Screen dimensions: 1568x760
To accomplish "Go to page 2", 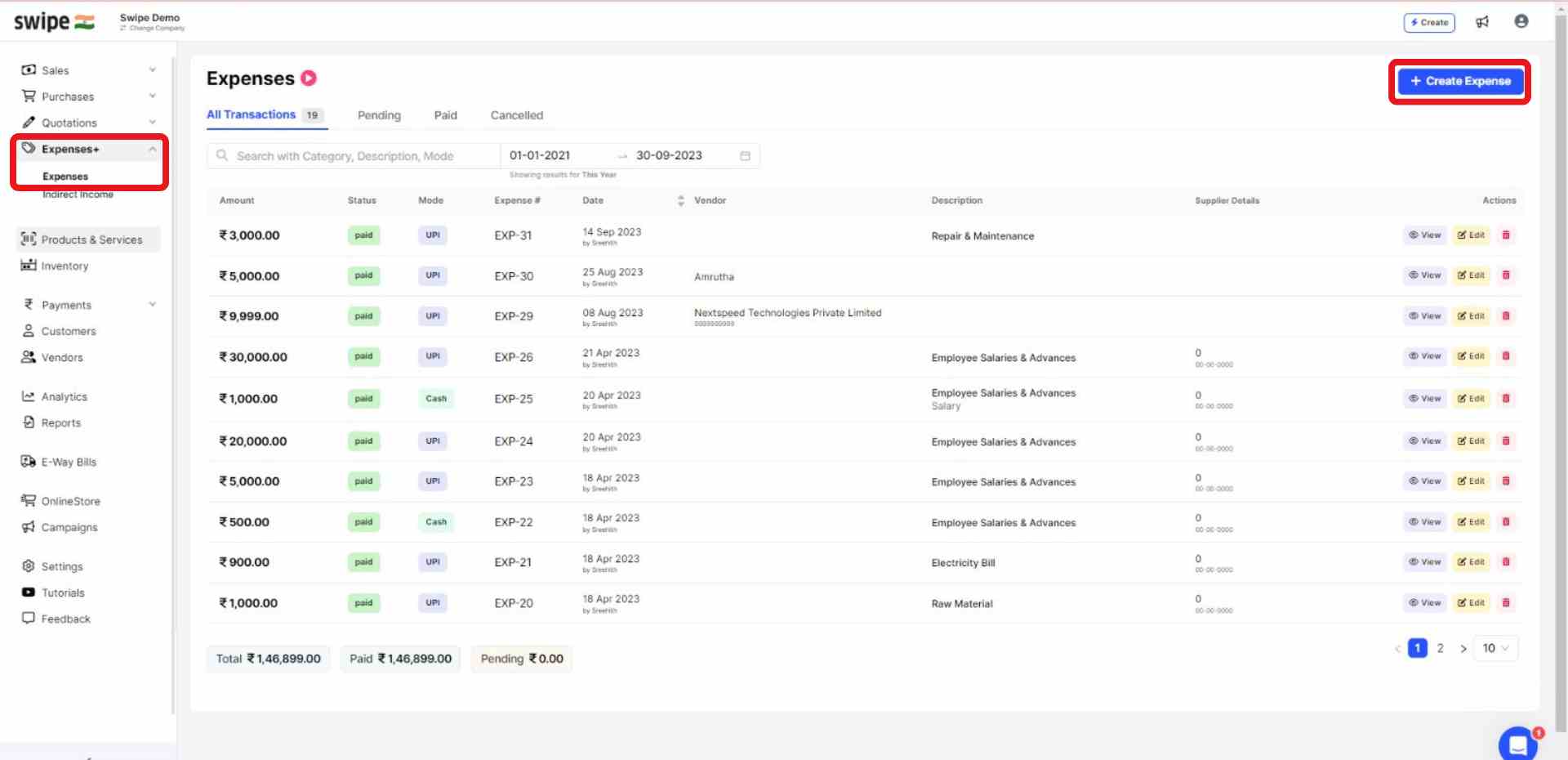I will [x=1441, y=648].
